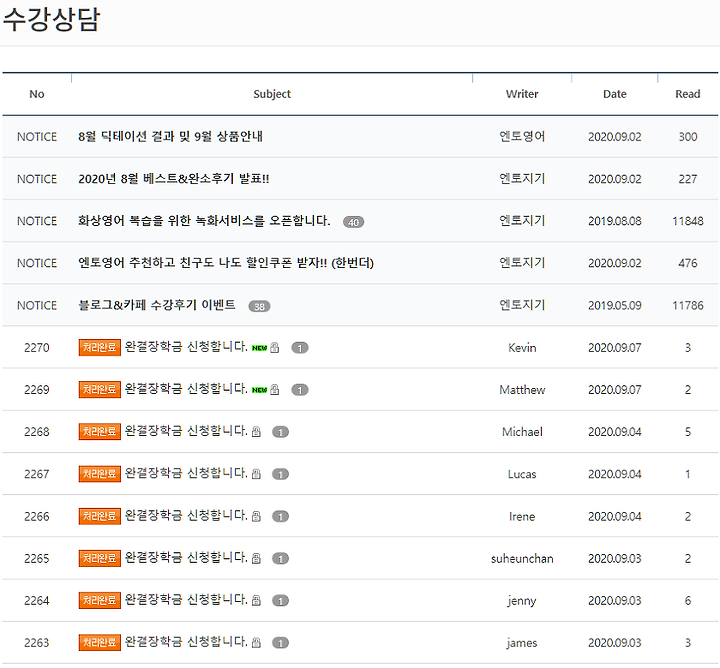
Task: Click the lock icon in row 2270
Action: coord(275,348)
